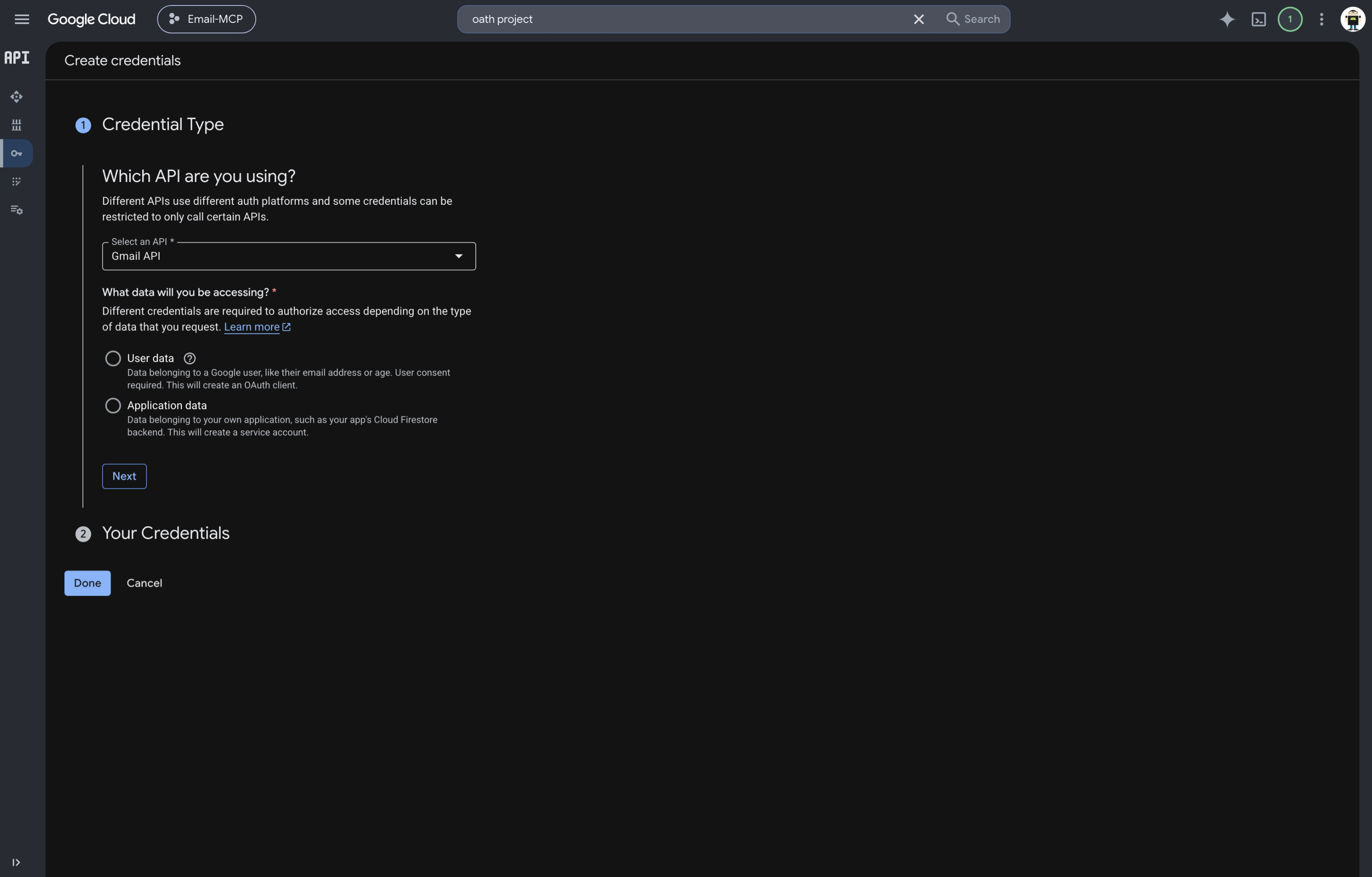This screenshot has height=877, width=1372.
Task: Go to Credentials via key icon in sidebar
Action: (x=16, y=153)
